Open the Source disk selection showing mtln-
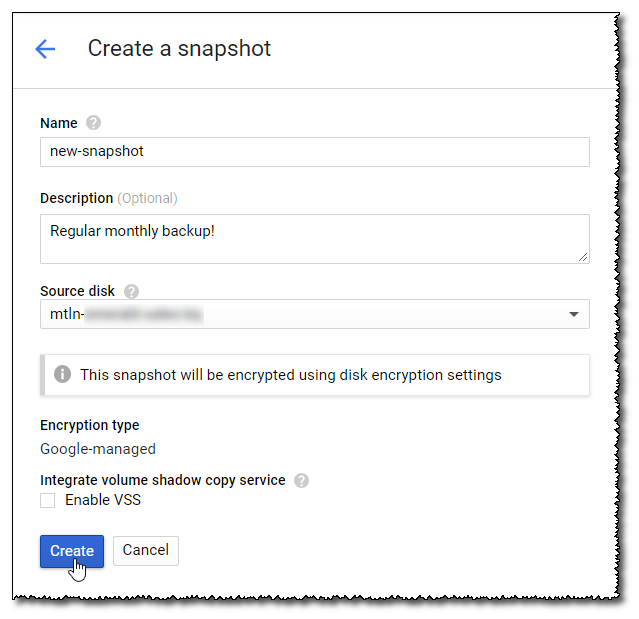Screen dimensions: 639x619 315,314
